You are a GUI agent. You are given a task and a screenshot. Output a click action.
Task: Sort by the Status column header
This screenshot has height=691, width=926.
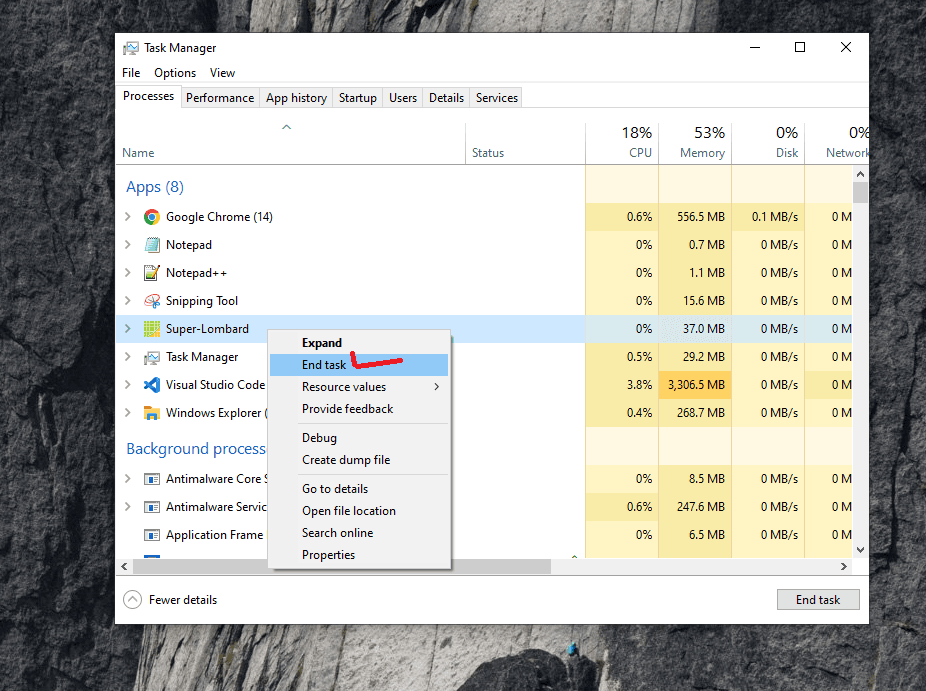coord(526,144)
